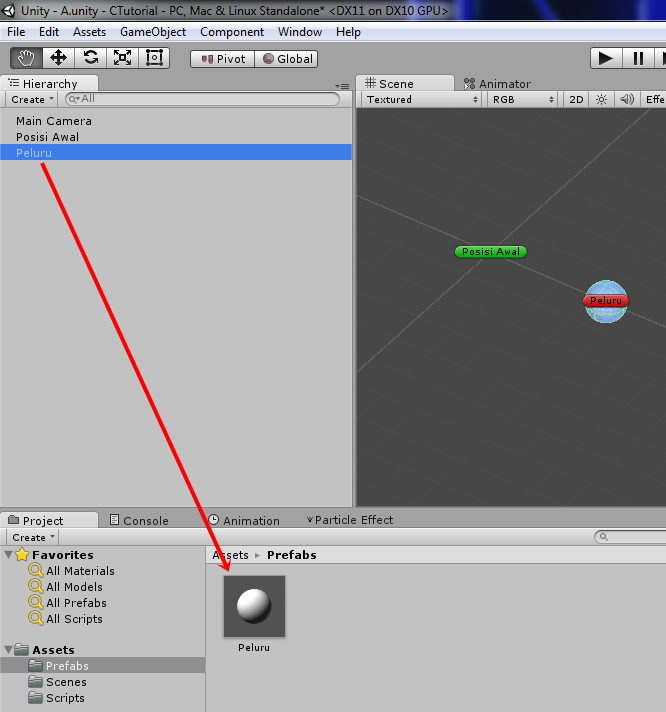Switch to the Animator tab

click(x=497, y=84)
